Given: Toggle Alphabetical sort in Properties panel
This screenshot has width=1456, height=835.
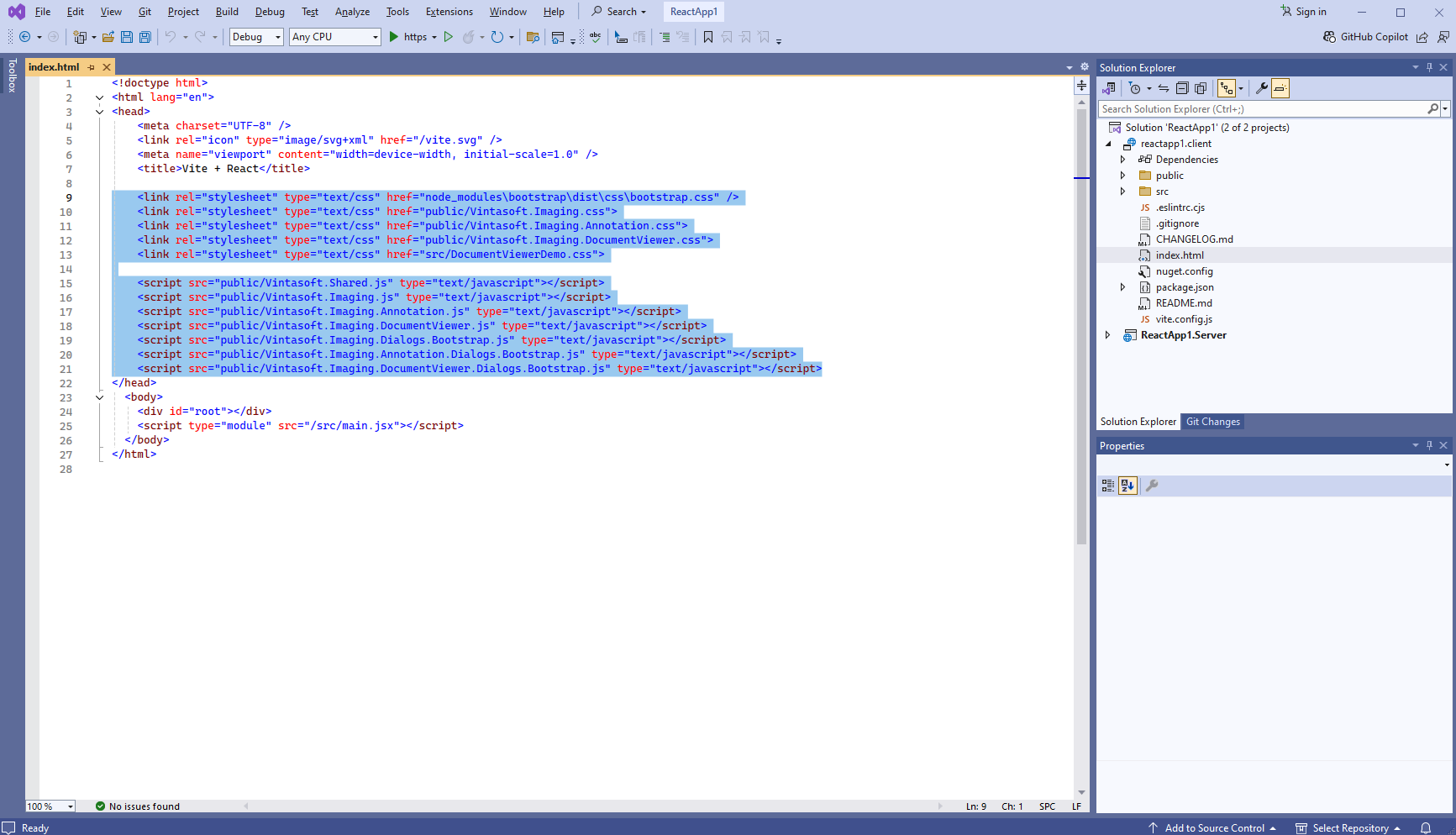Looking at the screenshot, I should [1127, 486].
